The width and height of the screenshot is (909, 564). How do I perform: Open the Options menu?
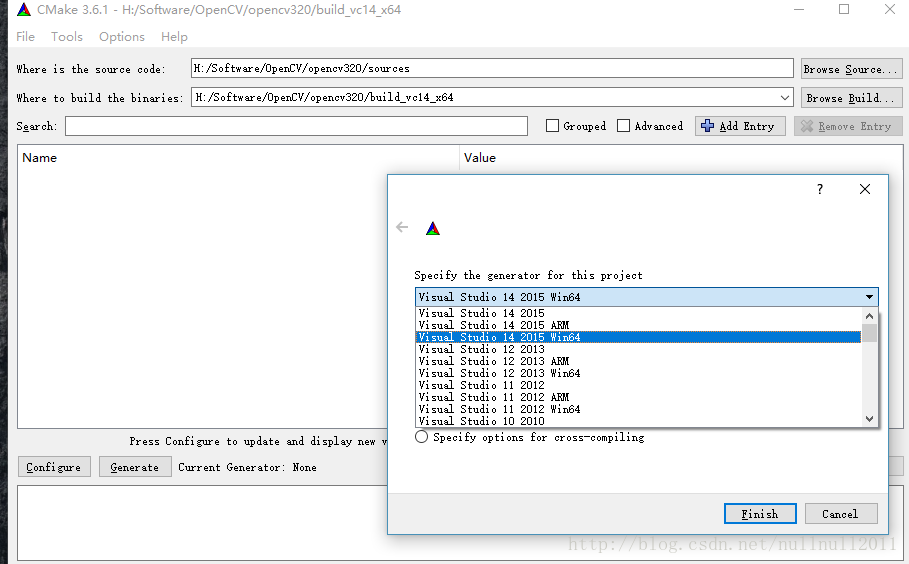click(122, 37)
